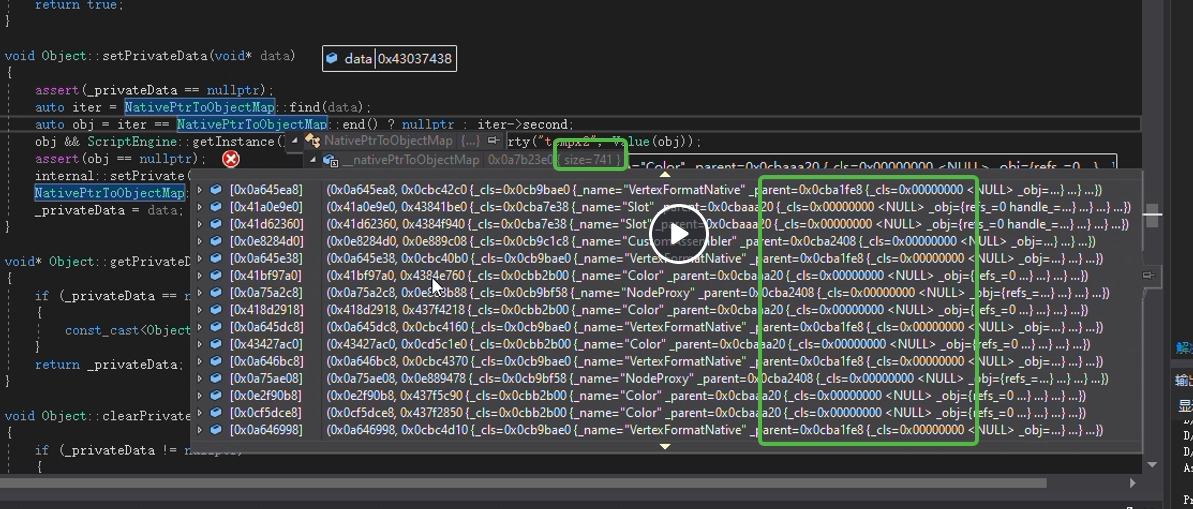Click the cube icon beside data tooltip
The image size is (1193, 509).
coord(332,59)
